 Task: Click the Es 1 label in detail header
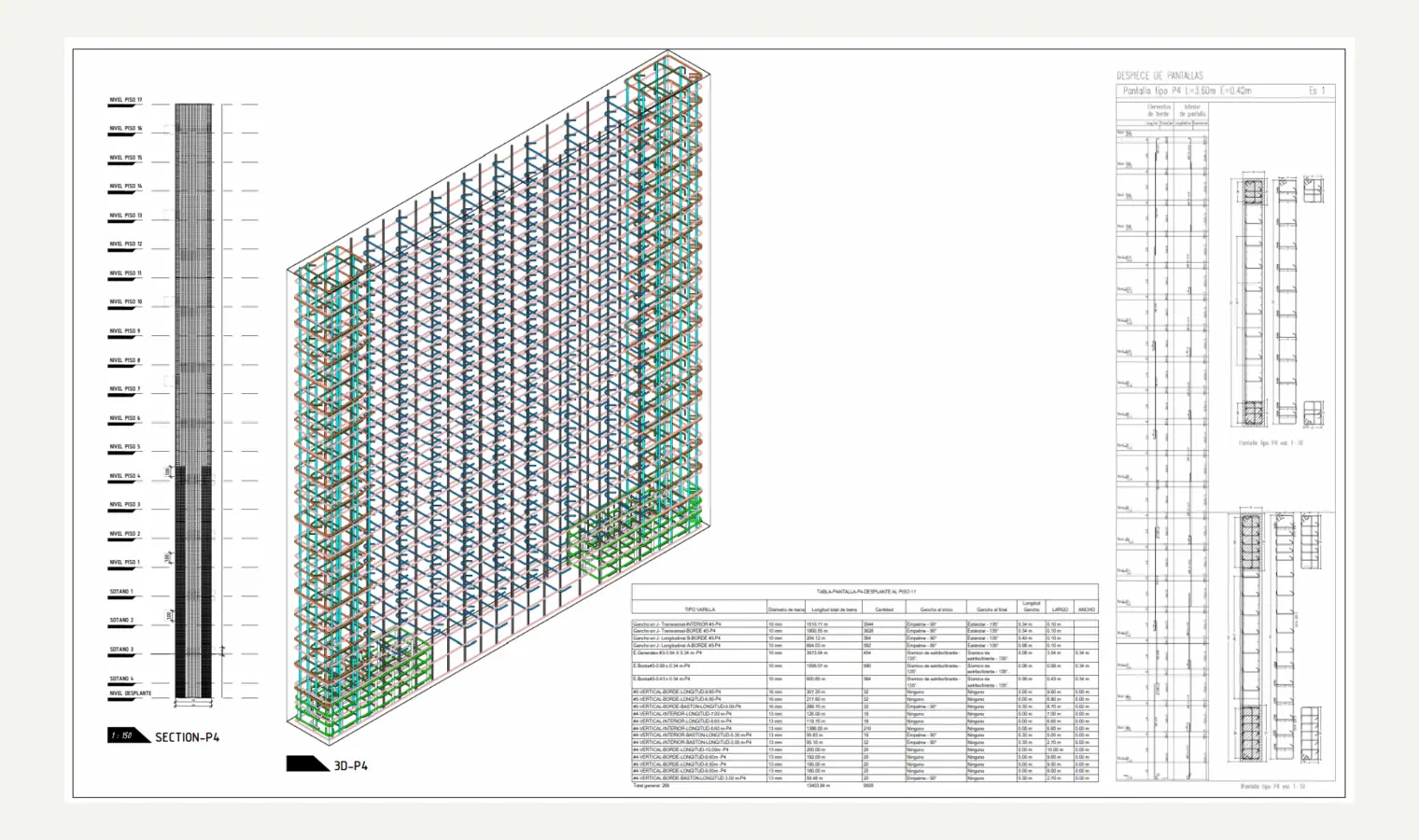click(1316, 91)
